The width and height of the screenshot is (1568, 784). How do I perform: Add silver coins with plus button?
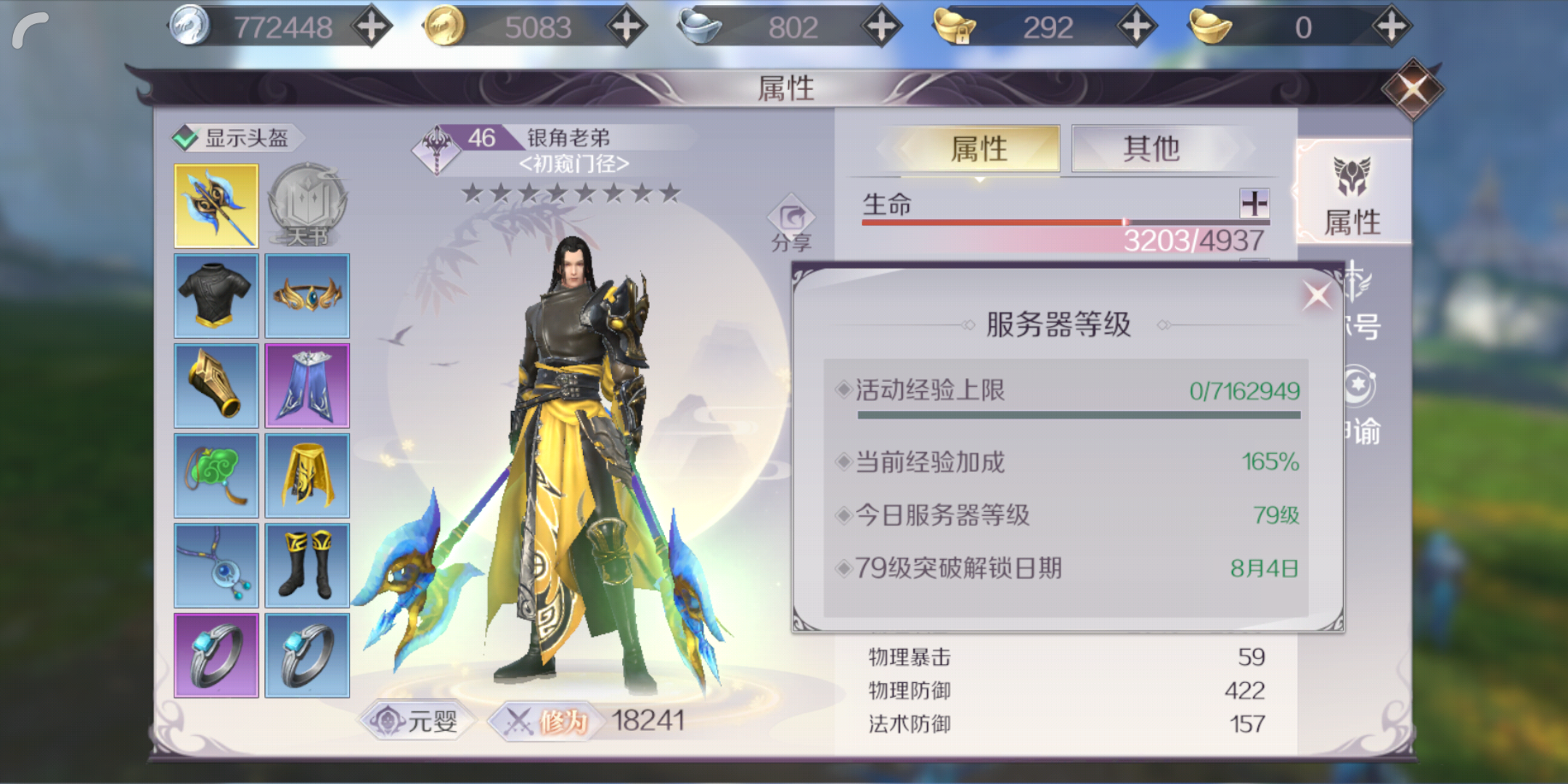point(372,28)
